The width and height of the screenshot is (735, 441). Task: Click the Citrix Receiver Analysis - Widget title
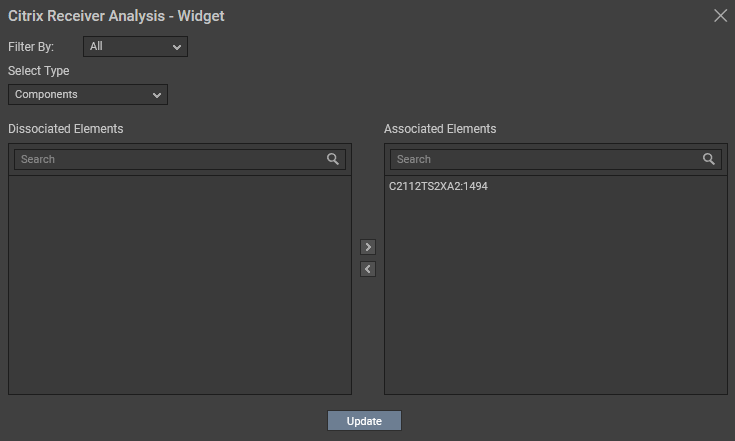[116, 16]
